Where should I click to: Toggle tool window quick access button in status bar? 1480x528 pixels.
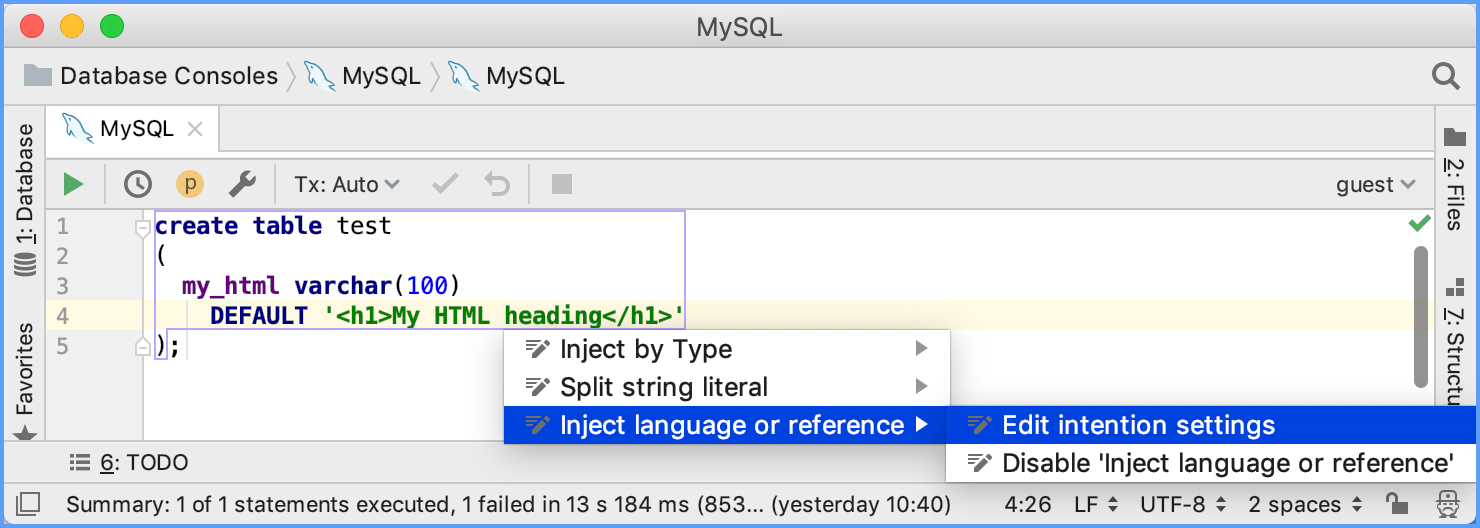pos(29,503)
